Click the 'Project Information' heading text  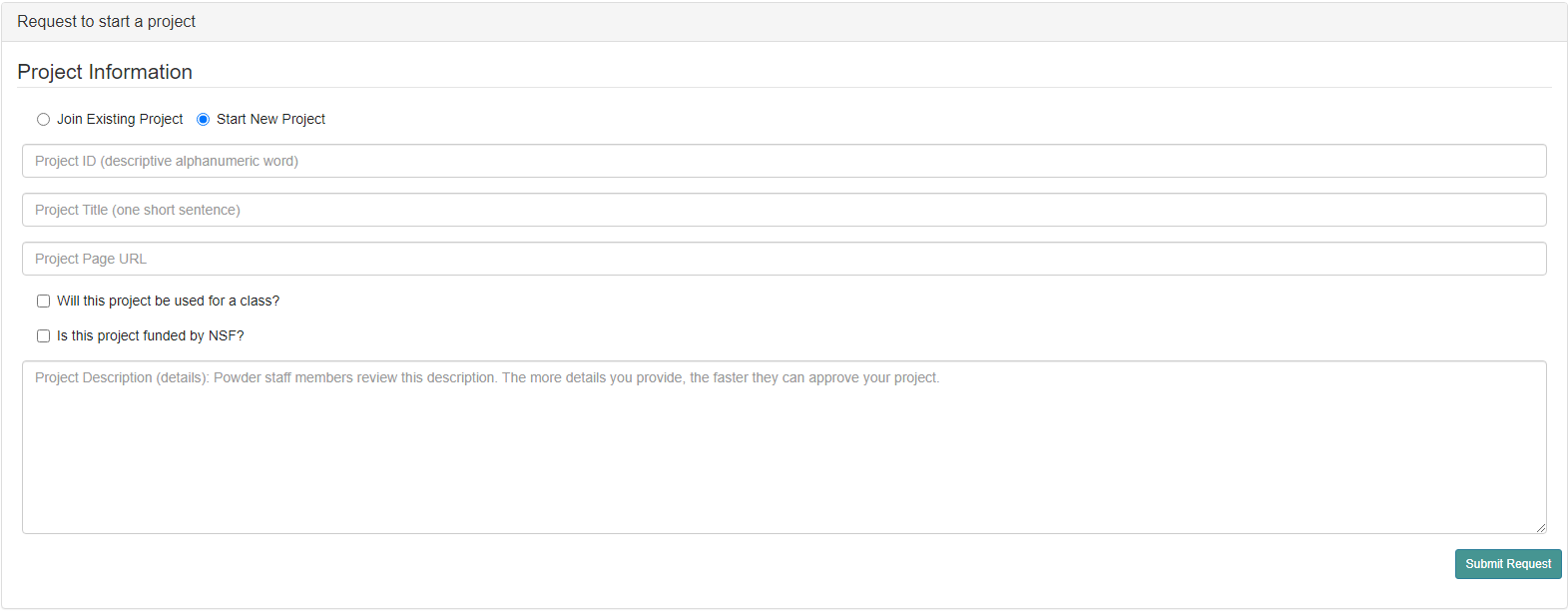point(105,72)
